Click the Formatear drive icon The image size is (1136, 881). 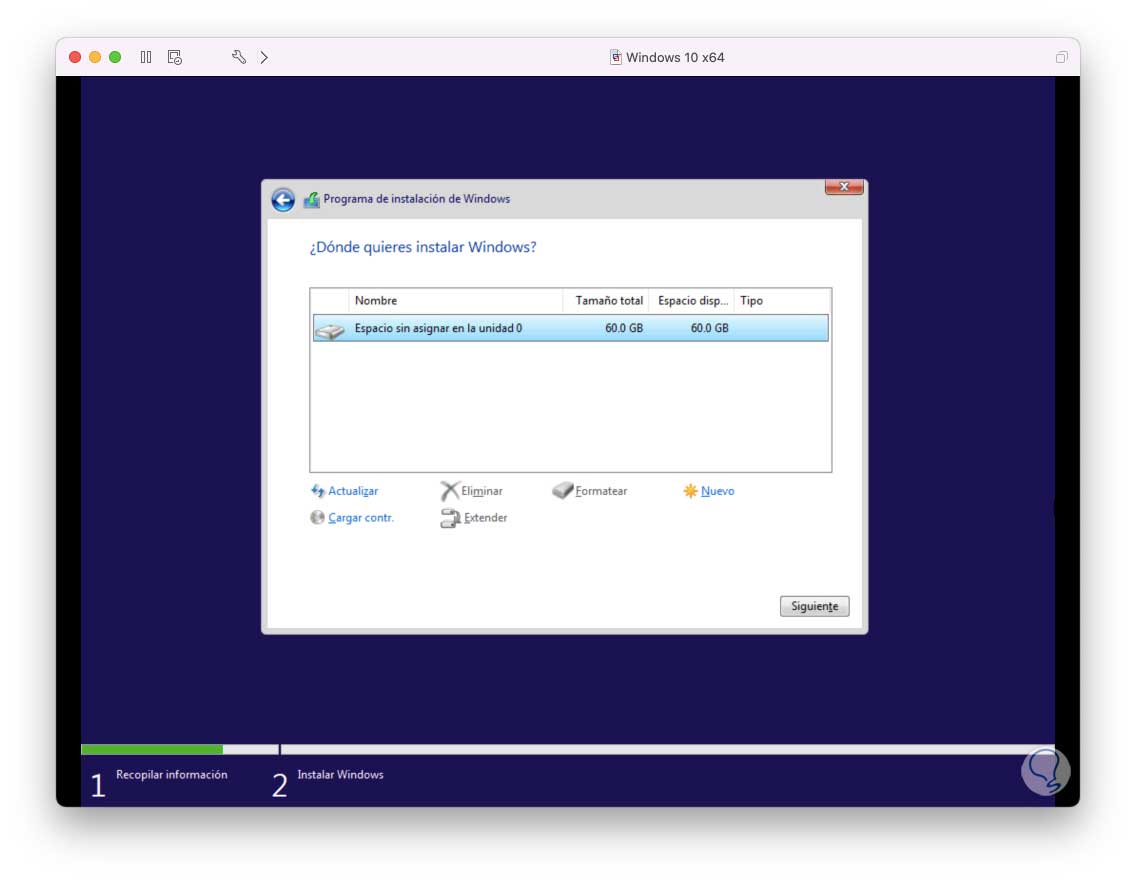[562, 491]
